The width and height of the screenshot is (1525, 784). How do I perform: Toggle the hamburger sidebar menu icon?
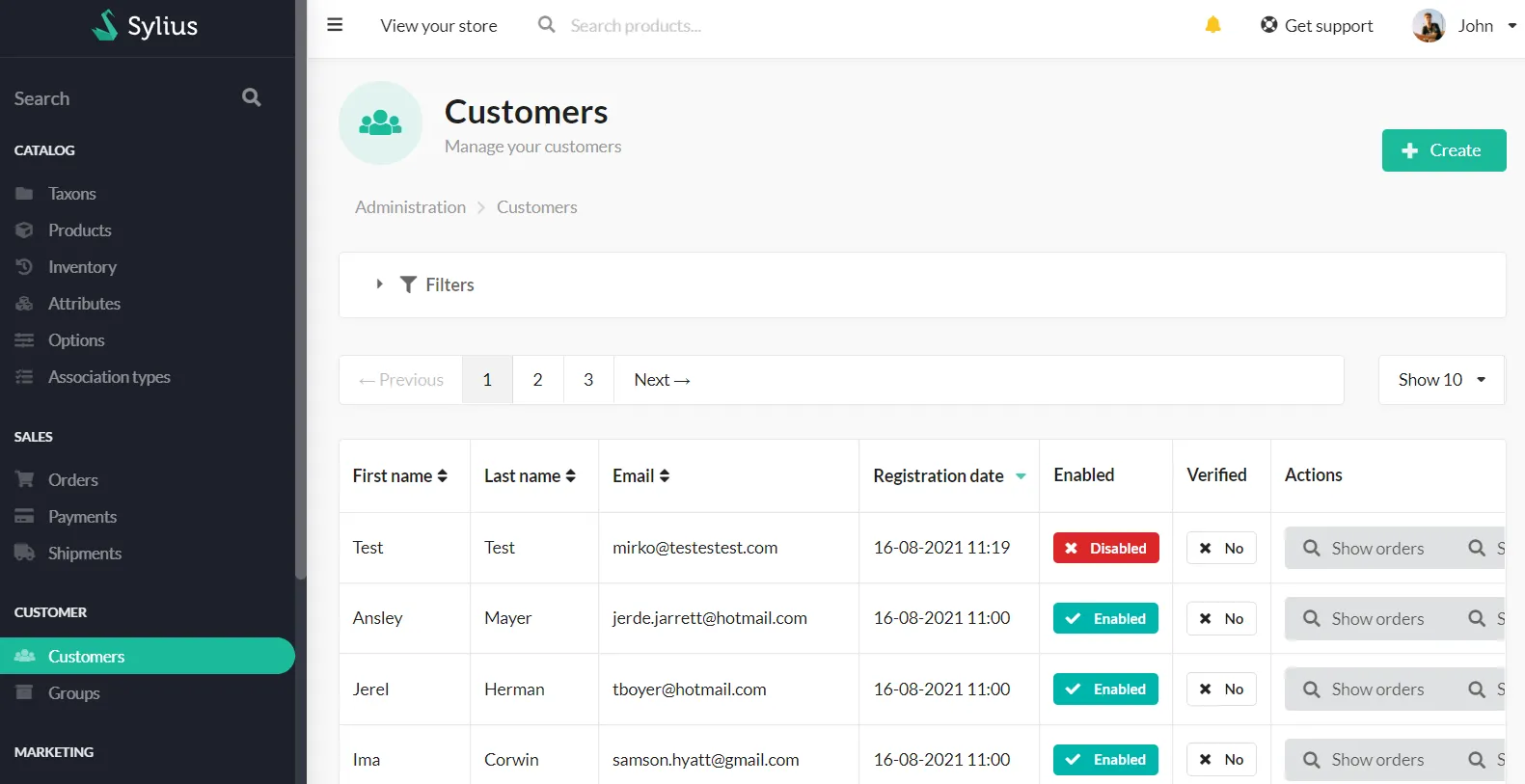point(335,25)
